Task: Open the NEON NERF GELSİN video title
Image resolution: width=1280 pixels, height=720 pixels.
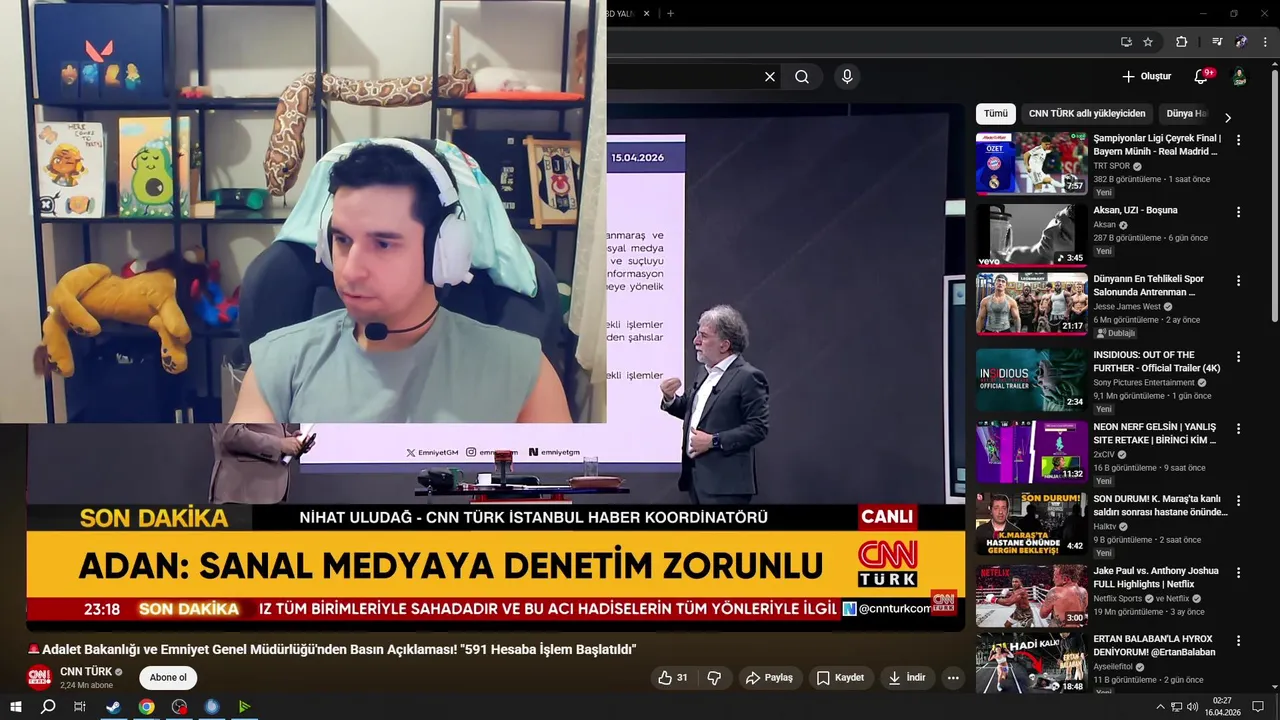Action: (x=1155, y=433)
